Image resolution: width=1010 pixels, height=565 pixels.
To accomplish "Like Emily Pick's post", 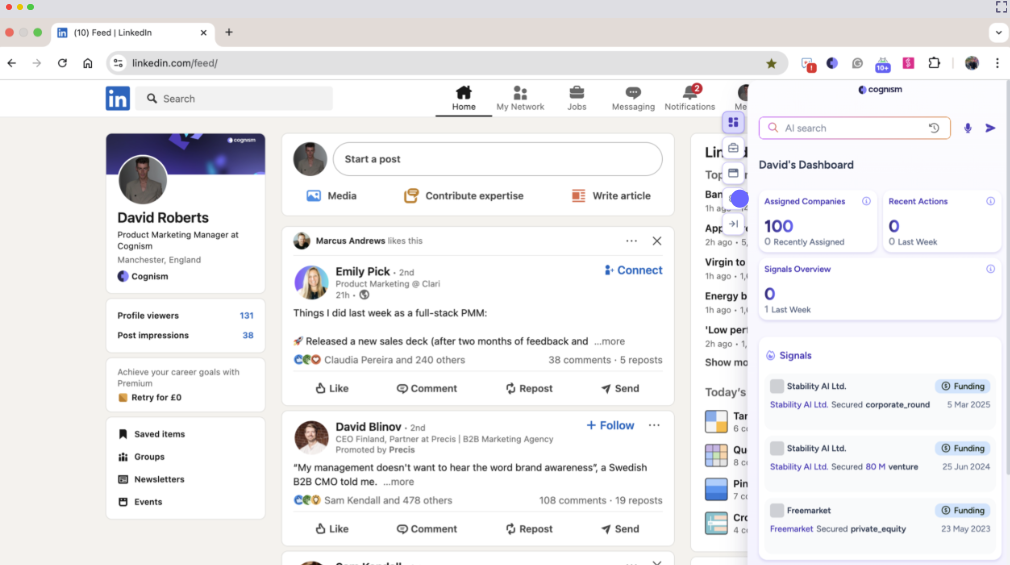I will click(x=332, y=388).
